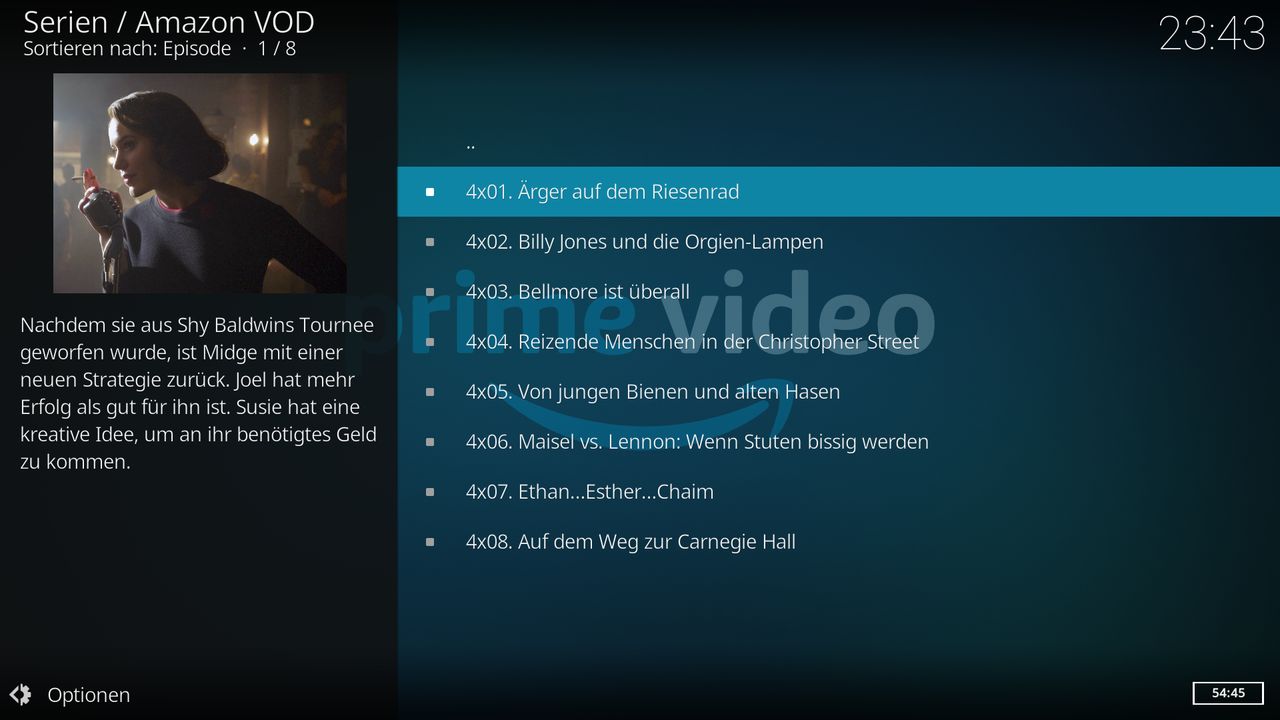Click the square bullet icon beside 4x04
This screenshot has width=1280, height=720.
(x=430, y=342)
